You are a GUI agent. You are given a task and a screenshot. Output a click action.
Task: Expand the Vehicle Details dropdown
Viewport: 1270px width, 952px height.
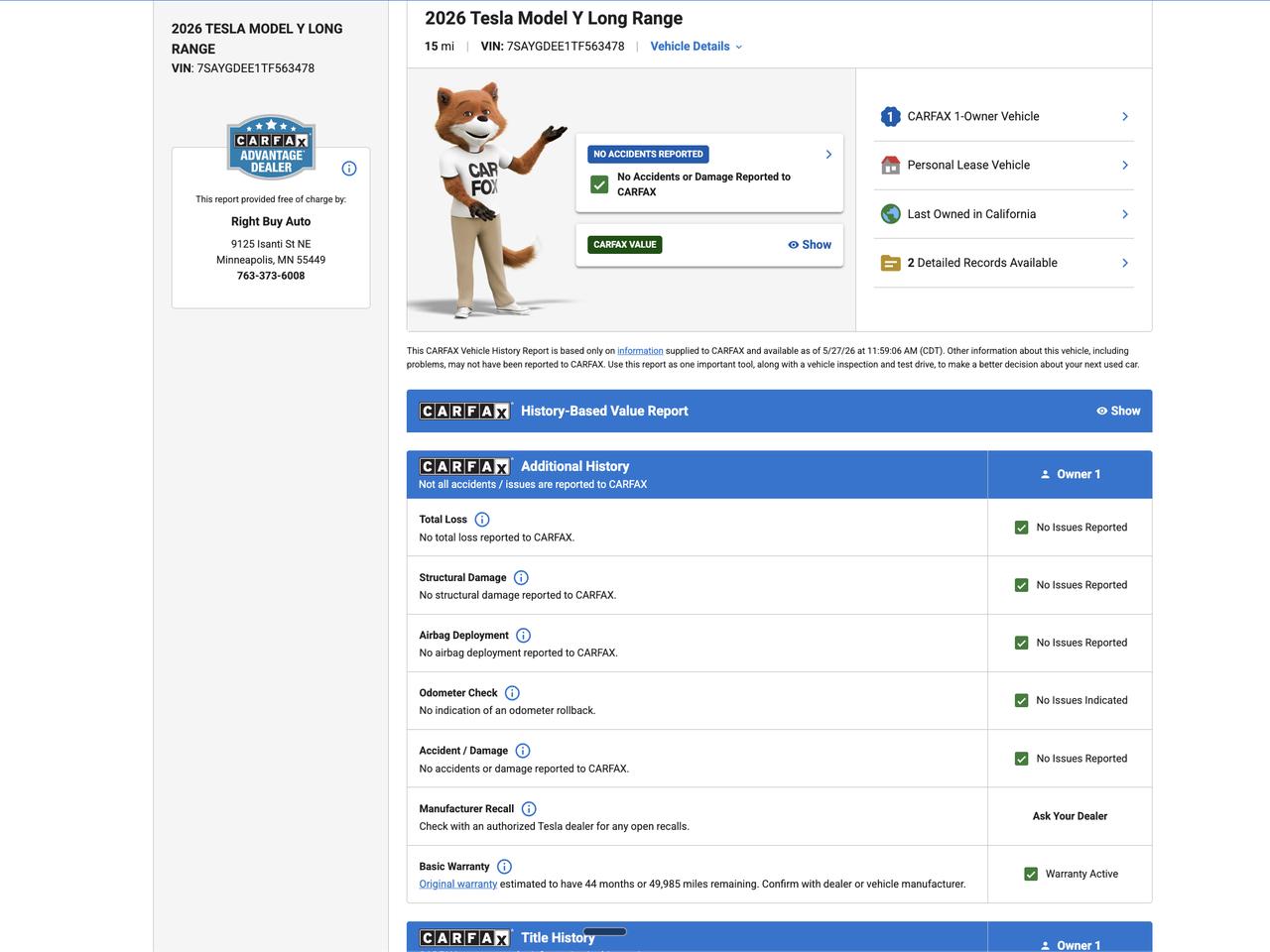(x=697, y=47)
